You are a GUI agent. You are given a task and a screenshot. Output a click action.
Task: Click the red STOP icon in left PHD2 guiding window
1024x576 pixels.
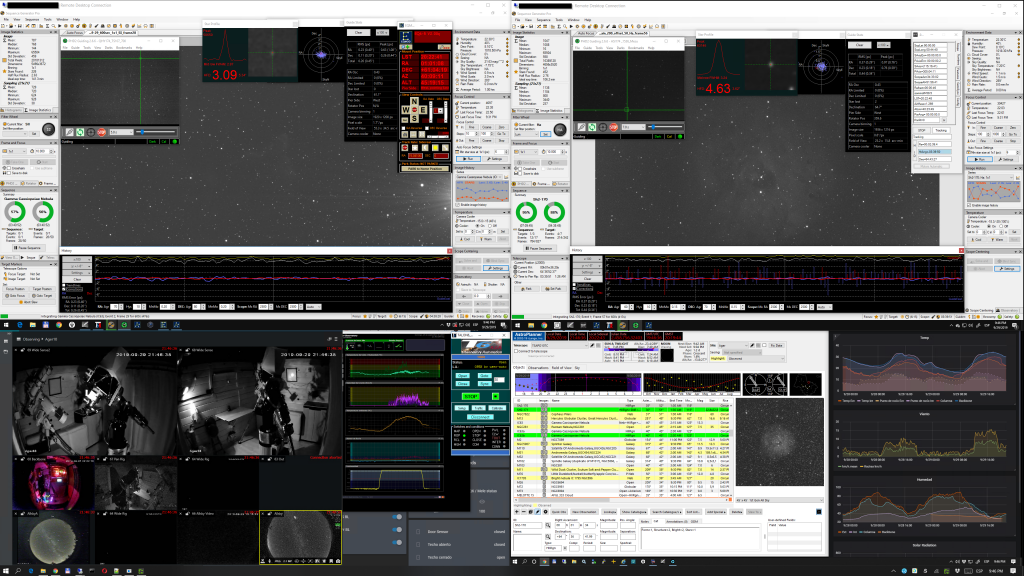(101, 131)
